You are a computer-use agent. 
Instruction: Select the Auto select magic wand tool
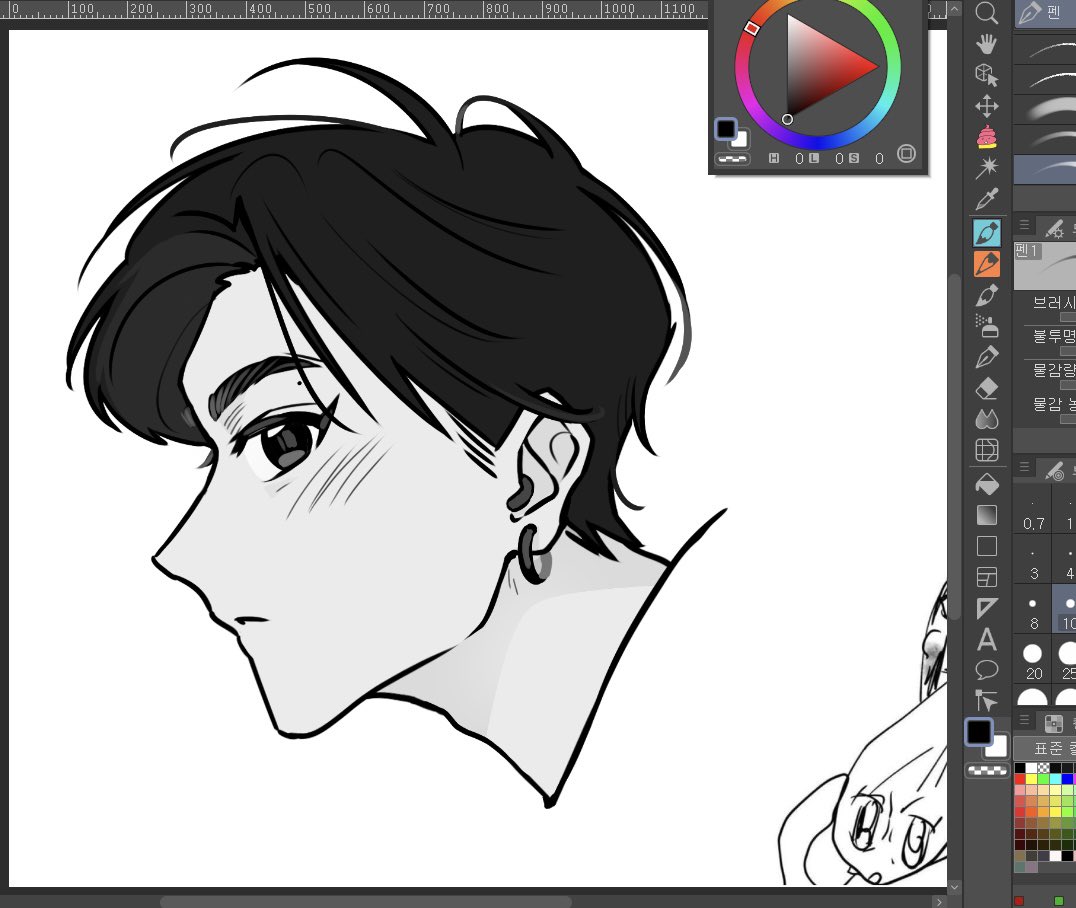tap(986, 167)
